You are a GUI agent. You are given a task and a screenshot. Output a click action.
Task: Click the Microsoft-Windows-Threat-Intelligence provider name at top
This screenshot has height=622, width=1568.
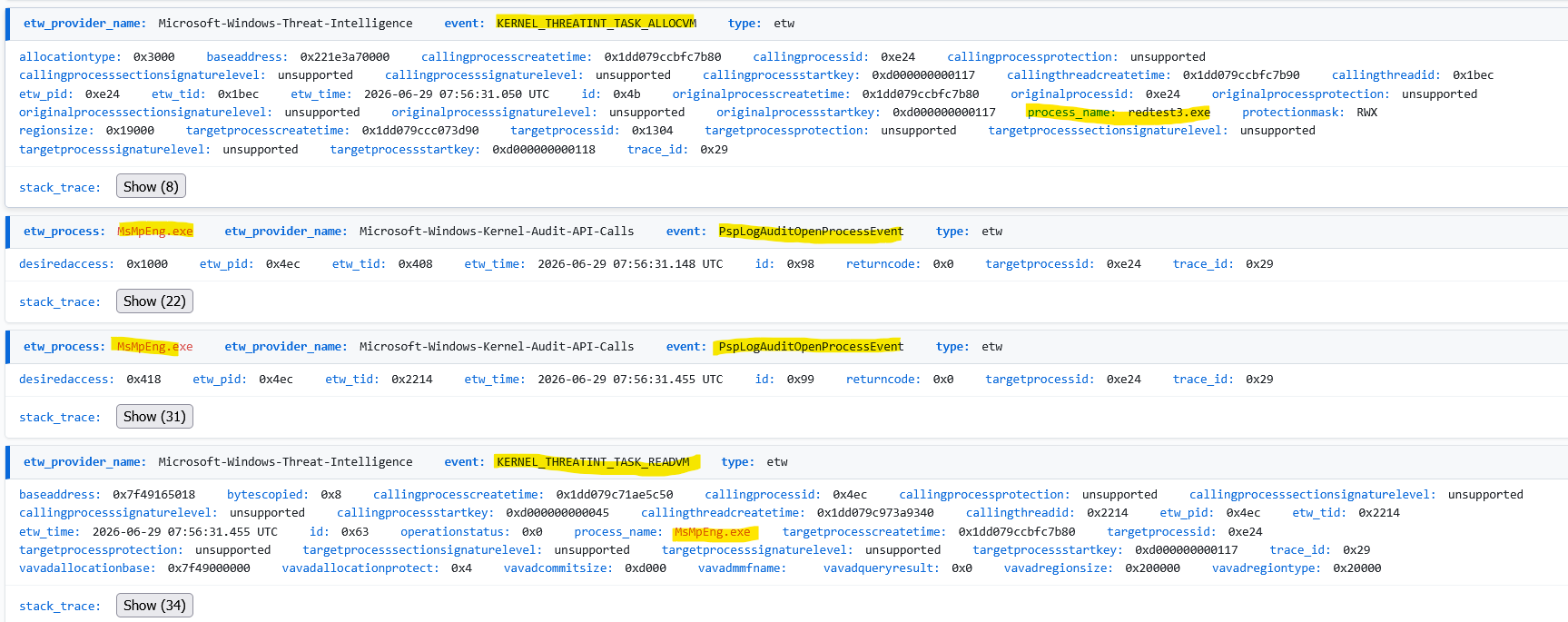(285, 23)
